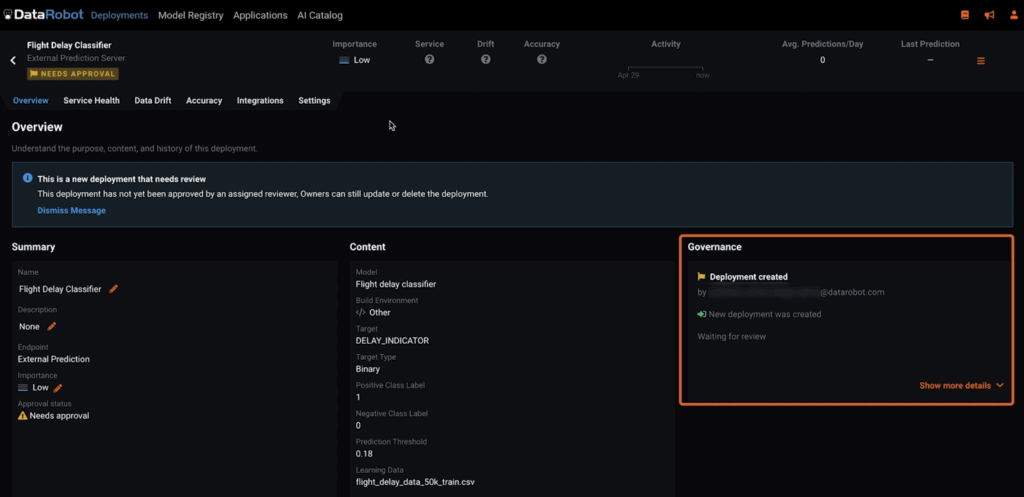1024x497 pixels.
Task: Open the announcements megaphone icon
Action: pyautogui.click(x=989, y=15)
